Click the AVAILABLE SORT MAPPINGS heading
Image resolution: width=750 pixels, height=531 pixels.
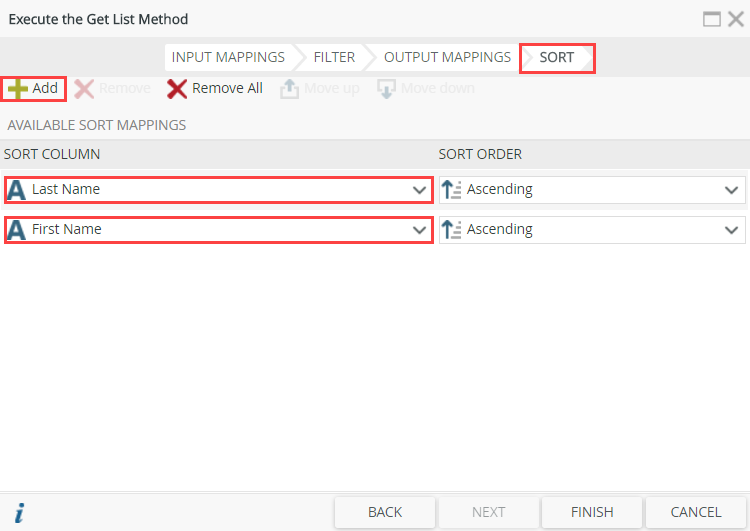click(x=97, y=125)
